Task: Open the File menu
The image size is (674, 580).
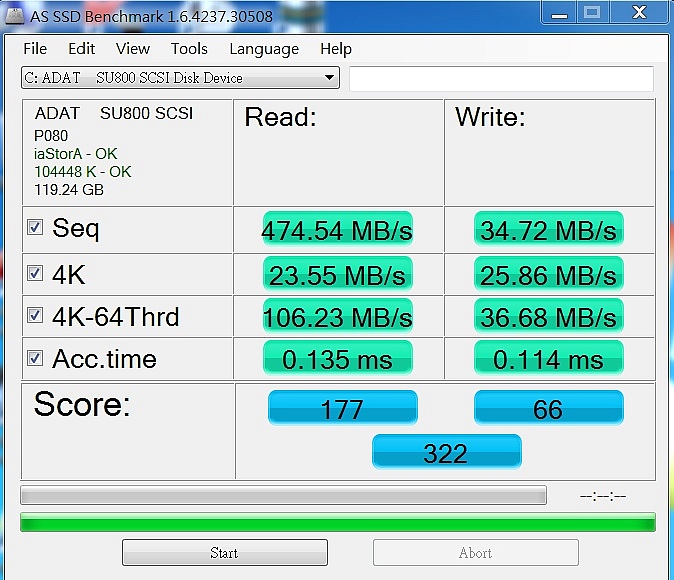Action: (x=35, y=49)
